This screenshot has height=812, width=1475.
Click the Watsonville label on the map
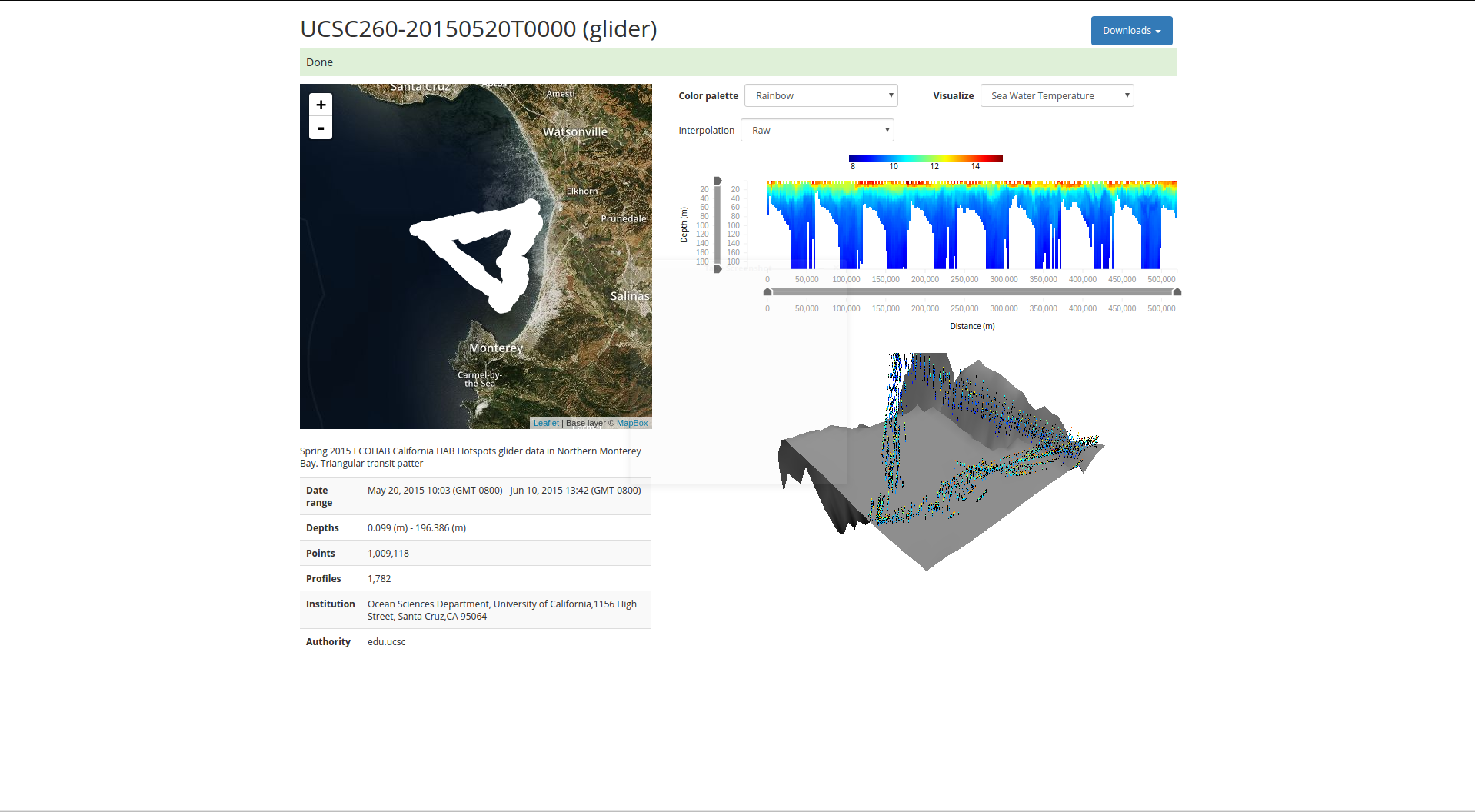(x=575, y=132)
